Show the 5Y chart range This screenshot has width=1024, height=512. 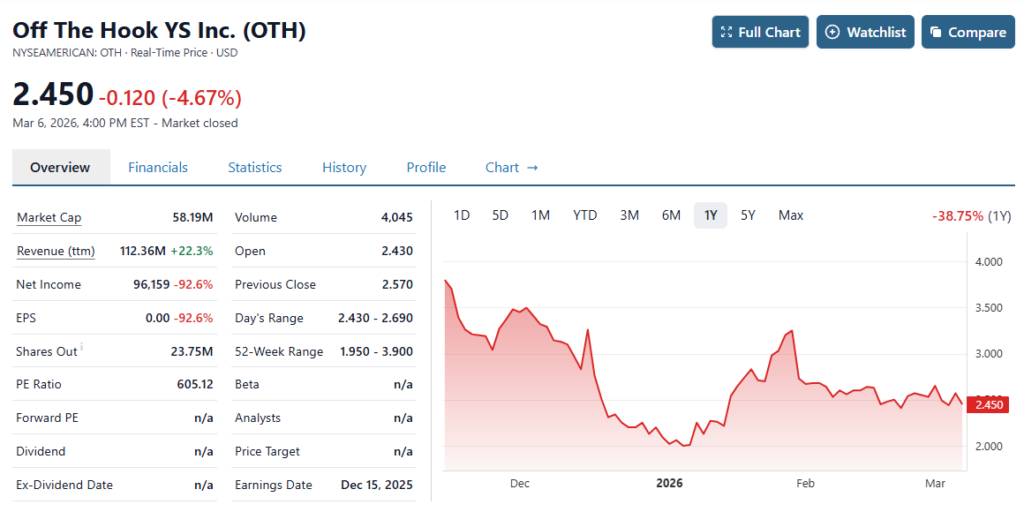748,215
